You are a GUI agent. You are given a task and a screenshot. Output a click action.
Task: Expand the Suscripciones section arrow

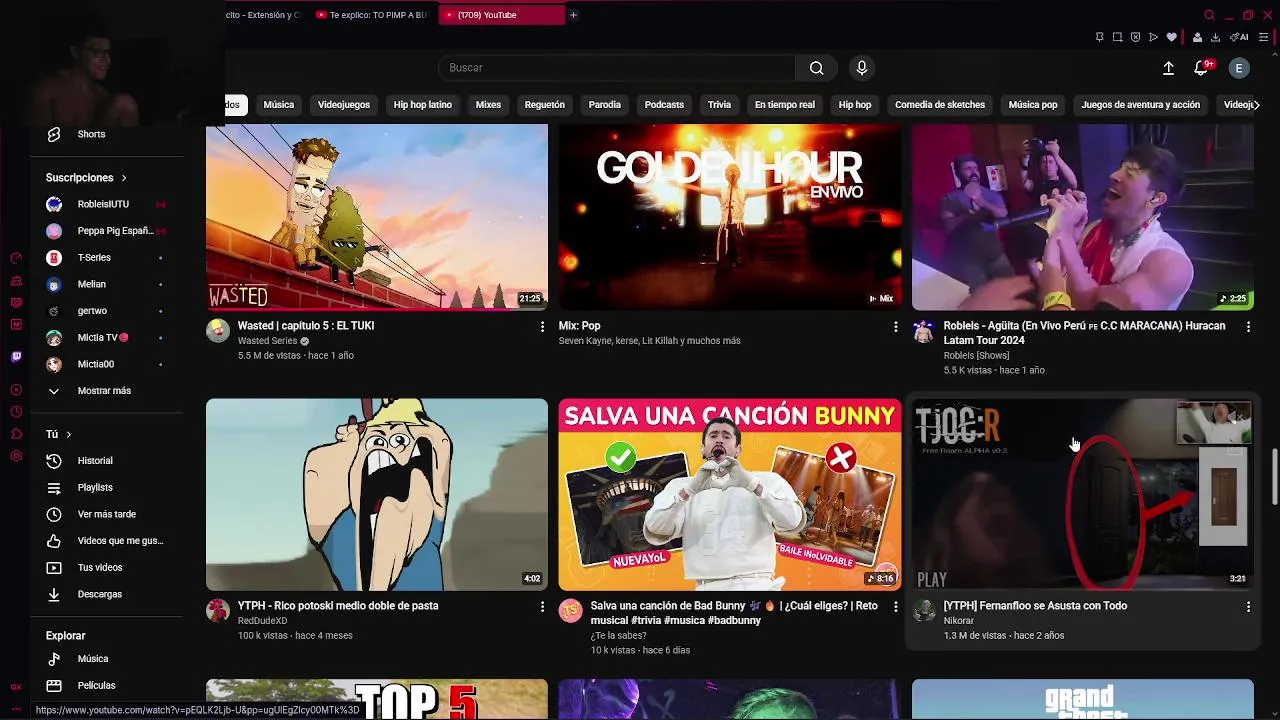point(124,178)
